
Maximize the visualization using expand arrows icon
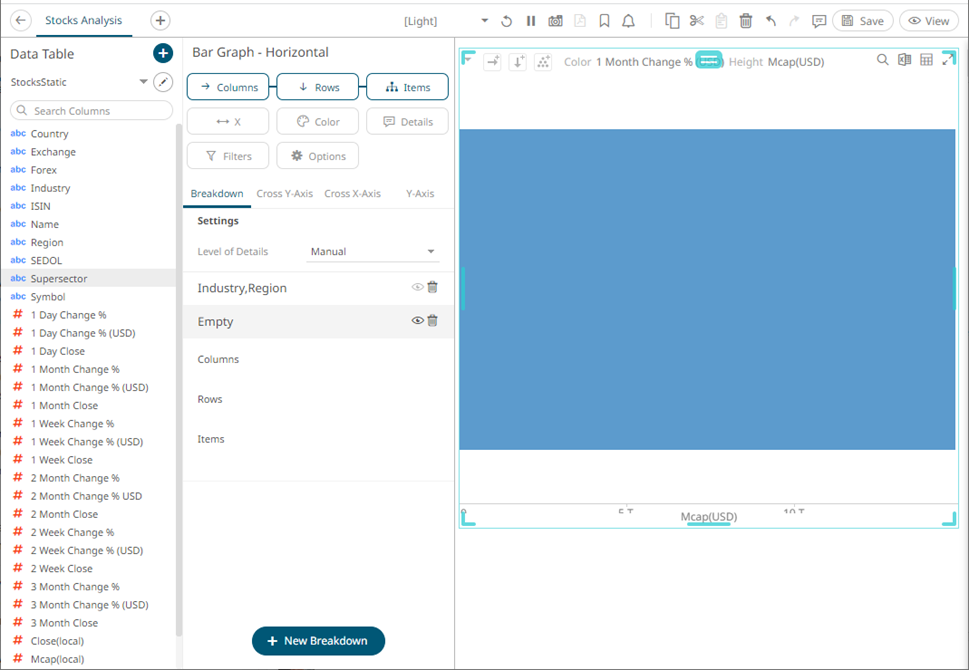point(948,60)
